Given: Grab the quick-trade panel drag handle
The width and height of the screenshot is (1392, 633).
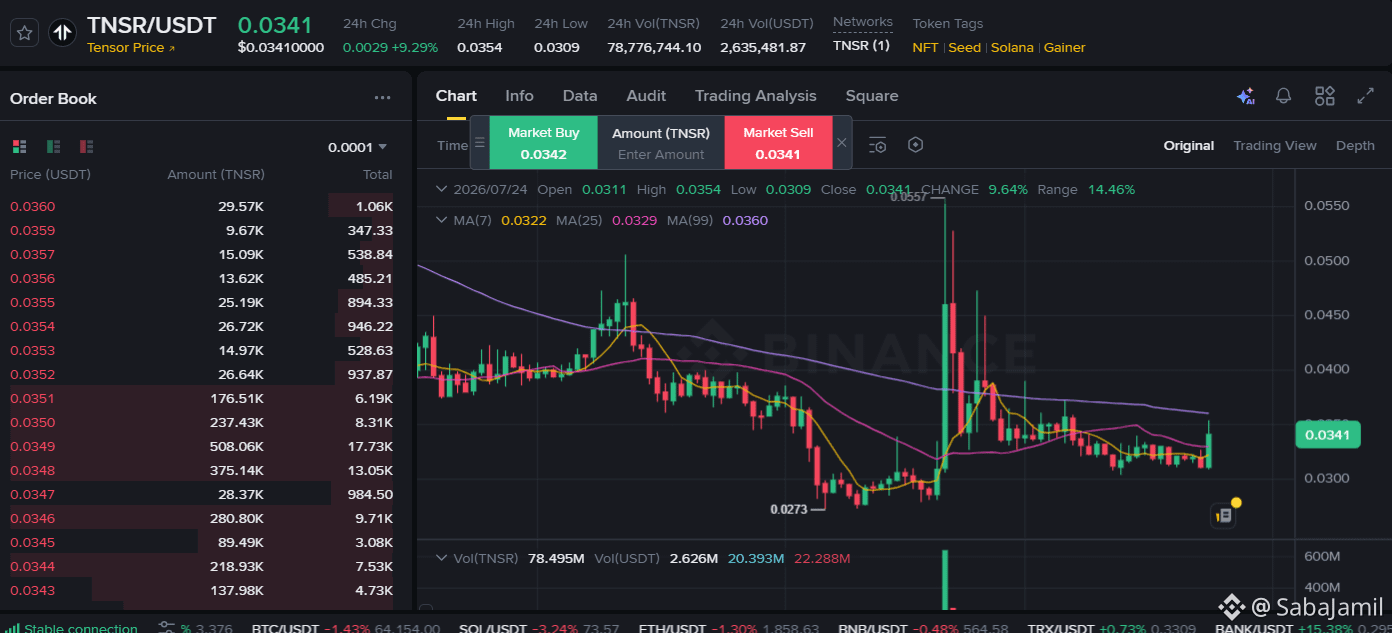Looking at the screenshot, I should (x=480, y=143).
